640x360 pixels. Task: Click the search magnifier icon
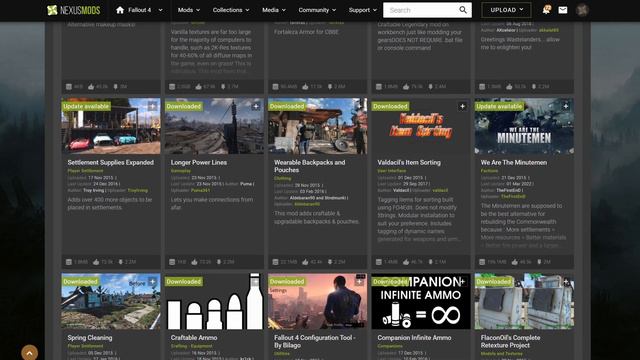(463, 10)
